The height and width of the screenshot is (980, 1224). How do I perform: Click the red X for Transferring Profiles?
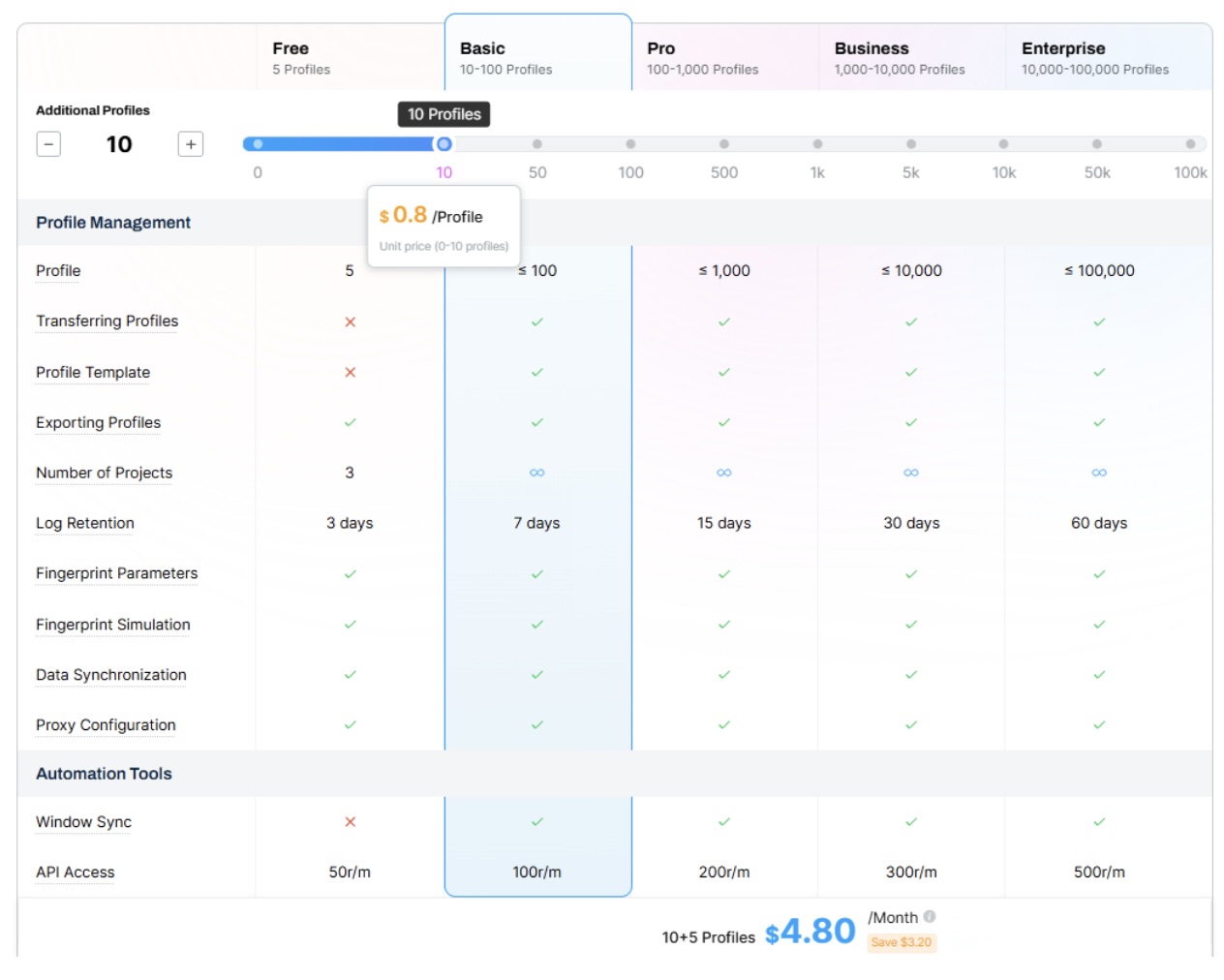coord(350,322)
